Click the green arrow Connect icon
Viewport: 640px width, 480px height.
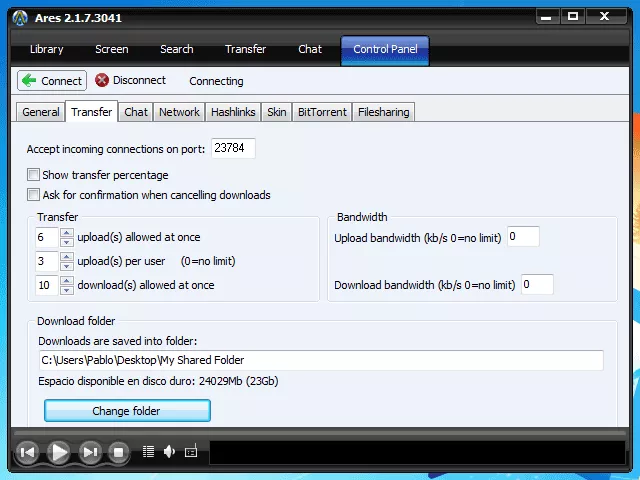tap(29, 80)
